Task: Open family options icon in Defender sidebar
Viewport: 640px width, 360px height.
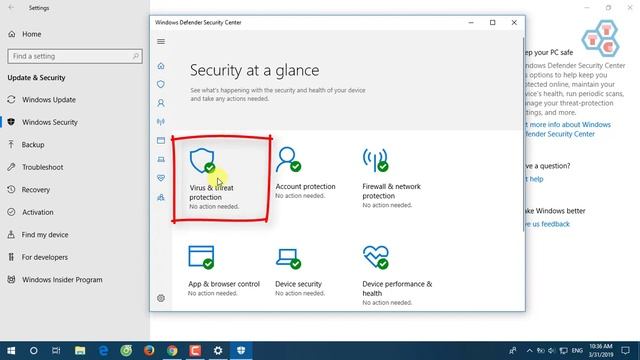Action: (161, 197)
